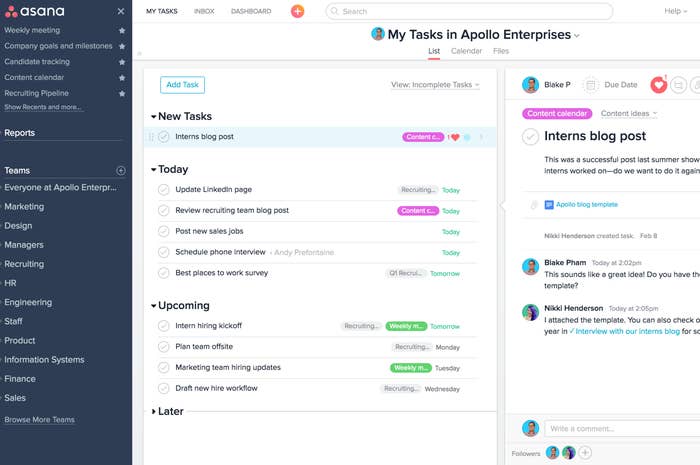The image size is (700, 465).
Task: Click Browse More Teams link
Action: click(x=39, y=419)
